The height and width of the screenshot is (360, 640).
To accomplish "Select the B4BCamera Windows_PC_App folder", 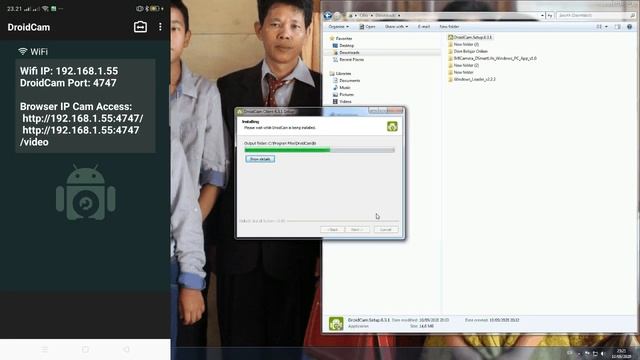I will [492, 58].
